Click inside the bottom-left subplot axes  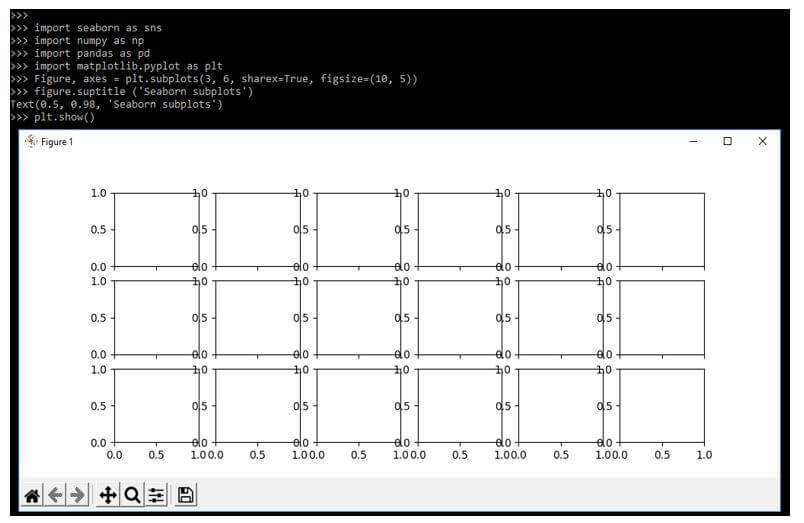[156, 406]
